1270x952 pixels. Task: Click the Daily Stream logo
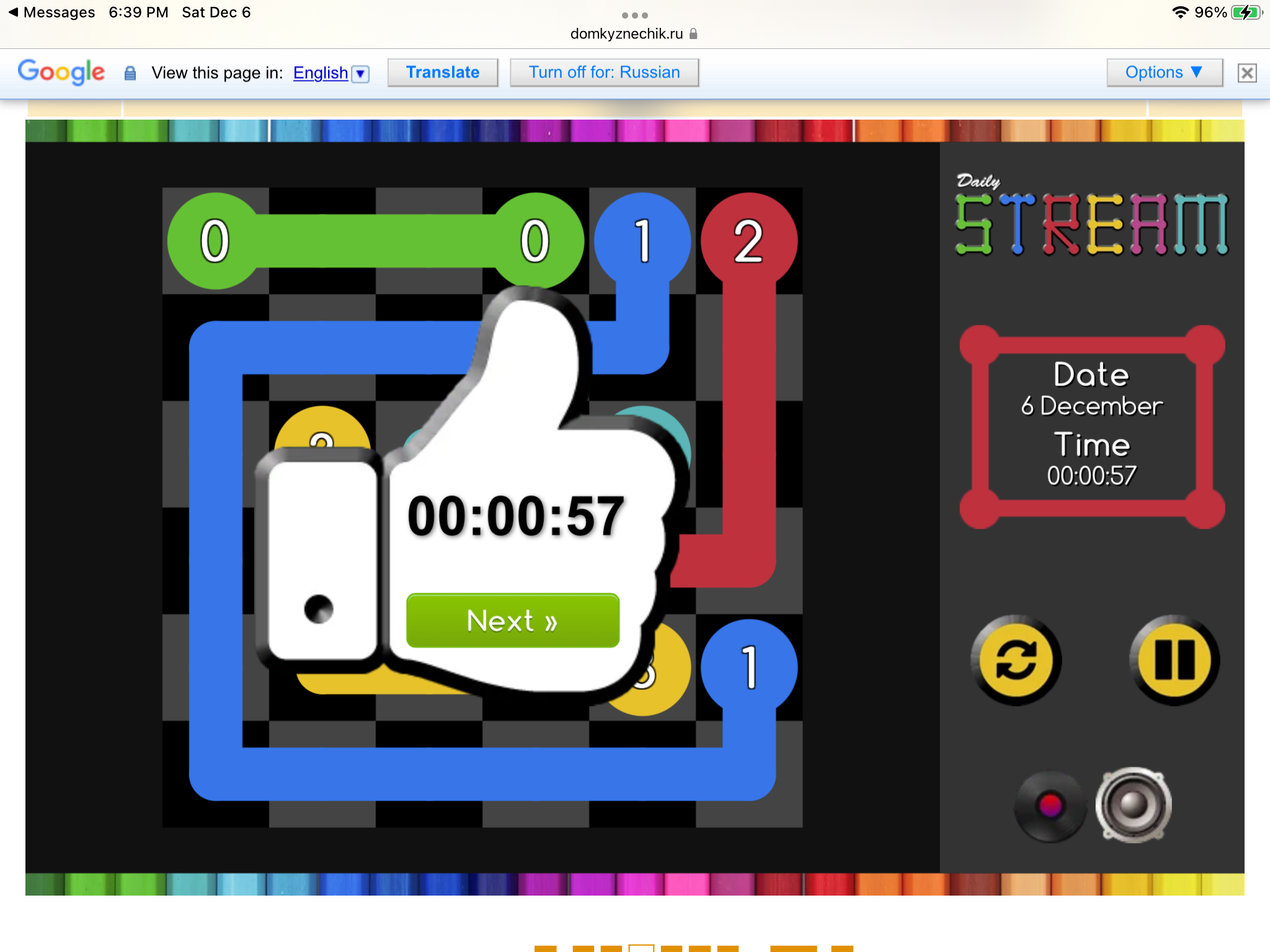(1090, 216)
